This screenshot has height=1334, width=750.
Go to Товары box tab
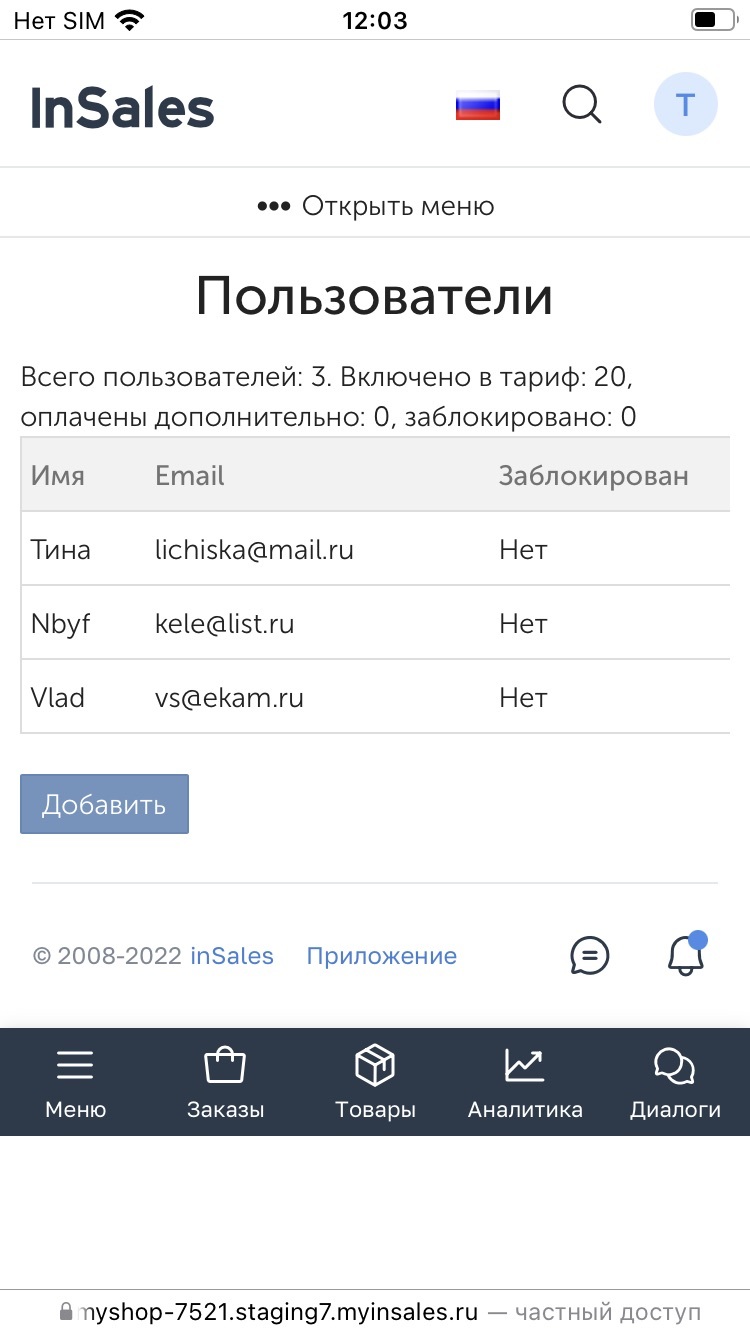pyautogui.click(x=375, y=1082)
